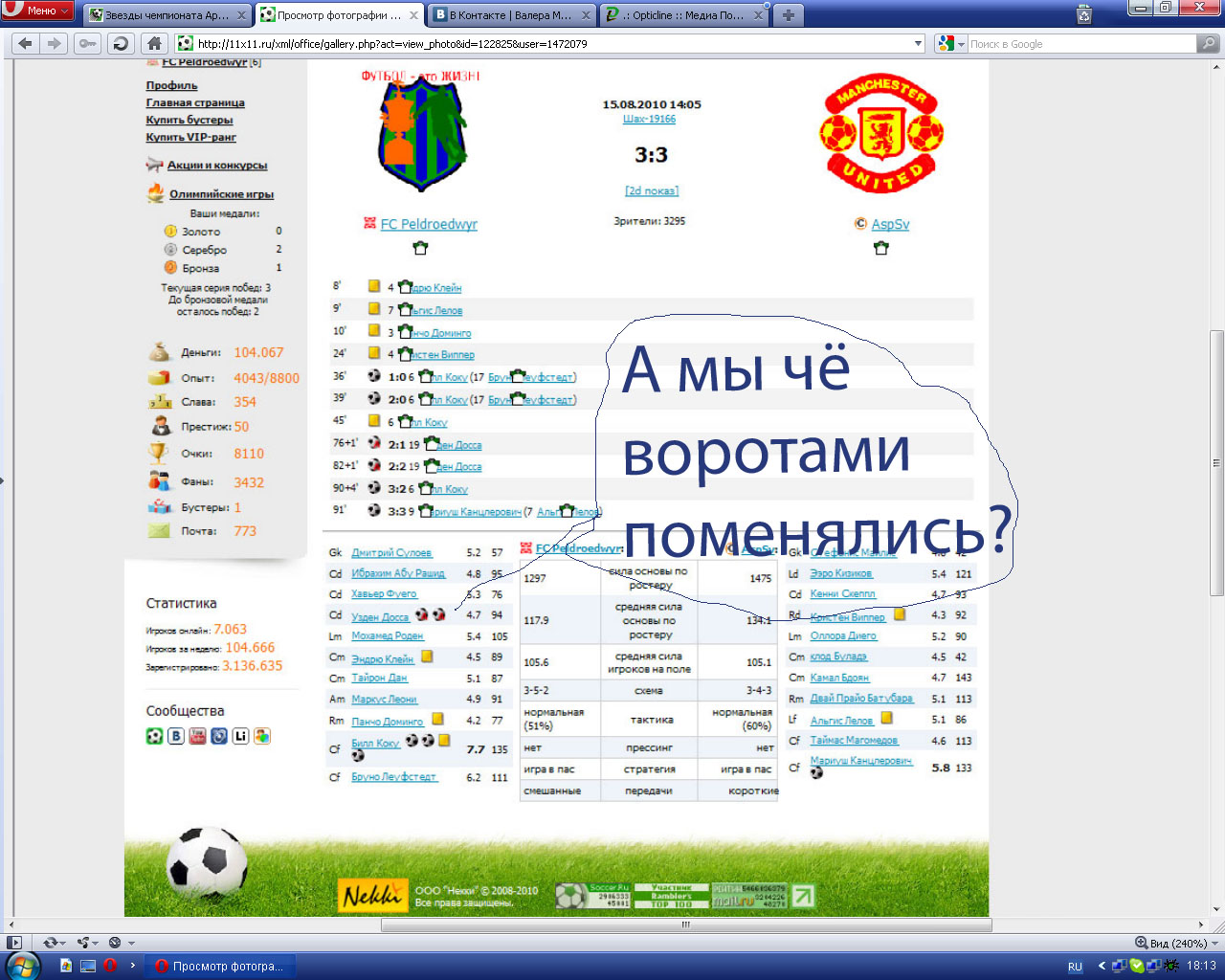Reload the page with the refresh icon
The image size is (1225, 980).
120,43
